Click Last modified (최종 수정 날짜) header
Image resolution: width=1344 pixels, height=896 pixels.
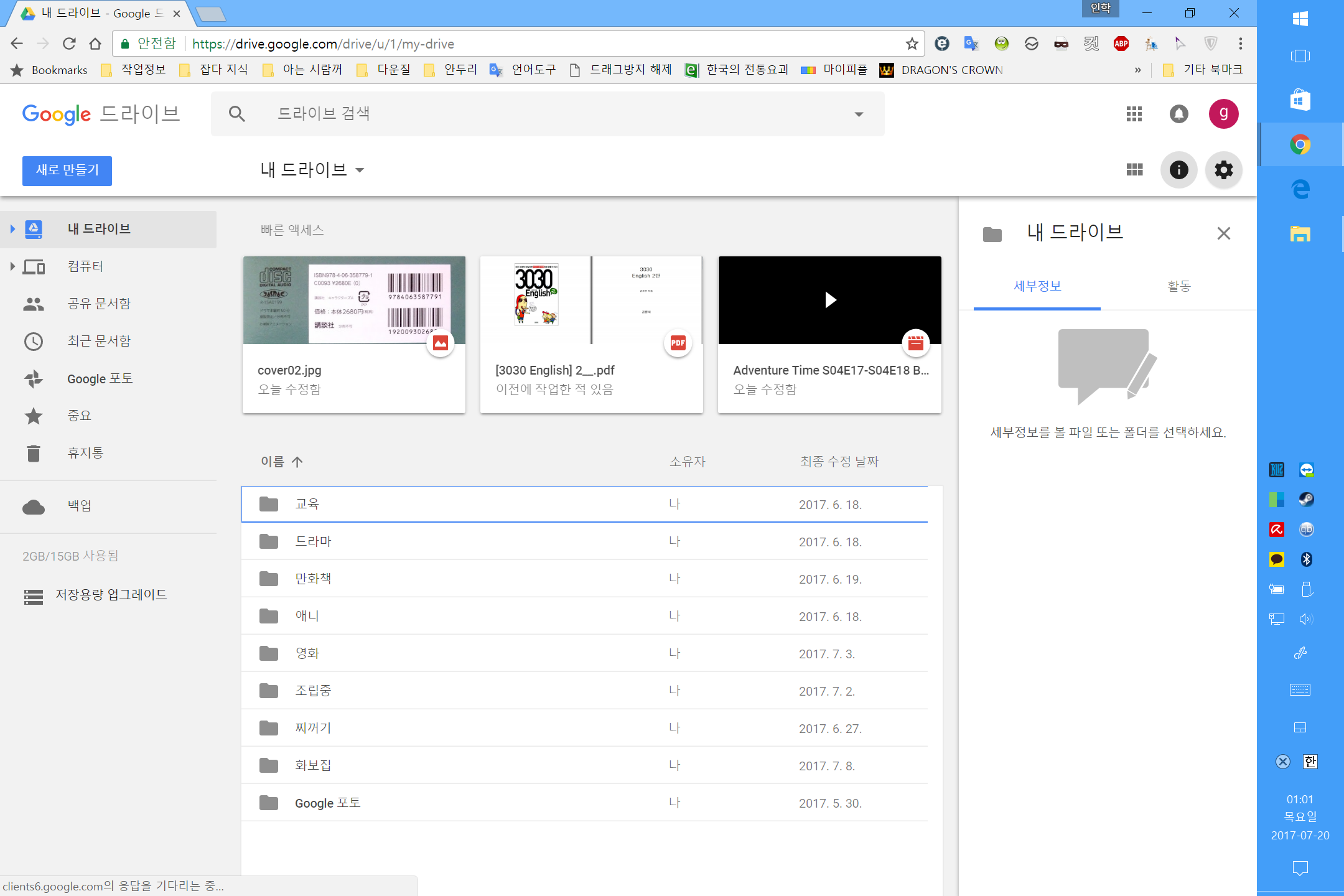[x=839, y=462]
